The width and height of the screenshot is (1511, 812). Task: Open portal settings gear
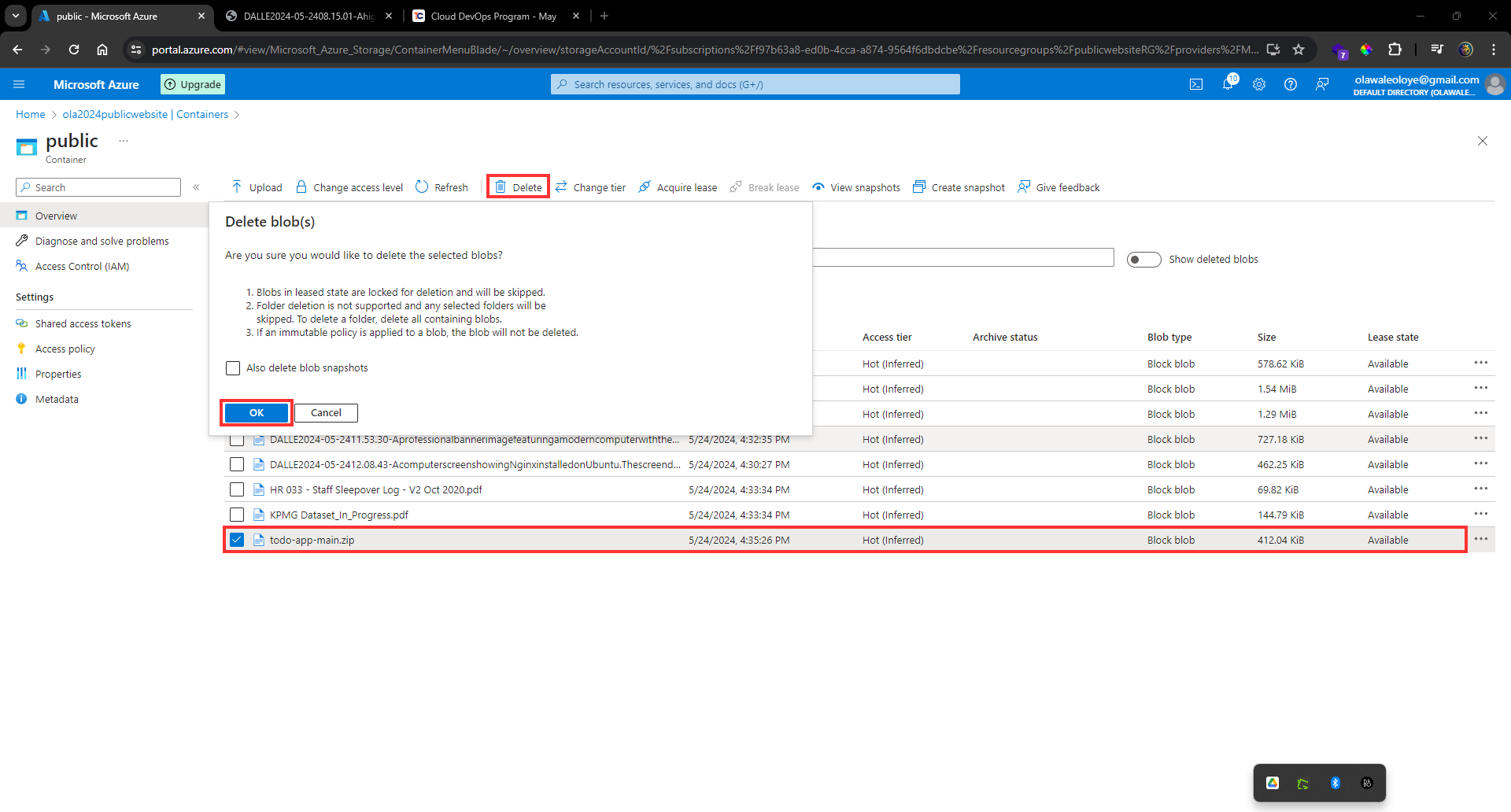coord(1259,84)
